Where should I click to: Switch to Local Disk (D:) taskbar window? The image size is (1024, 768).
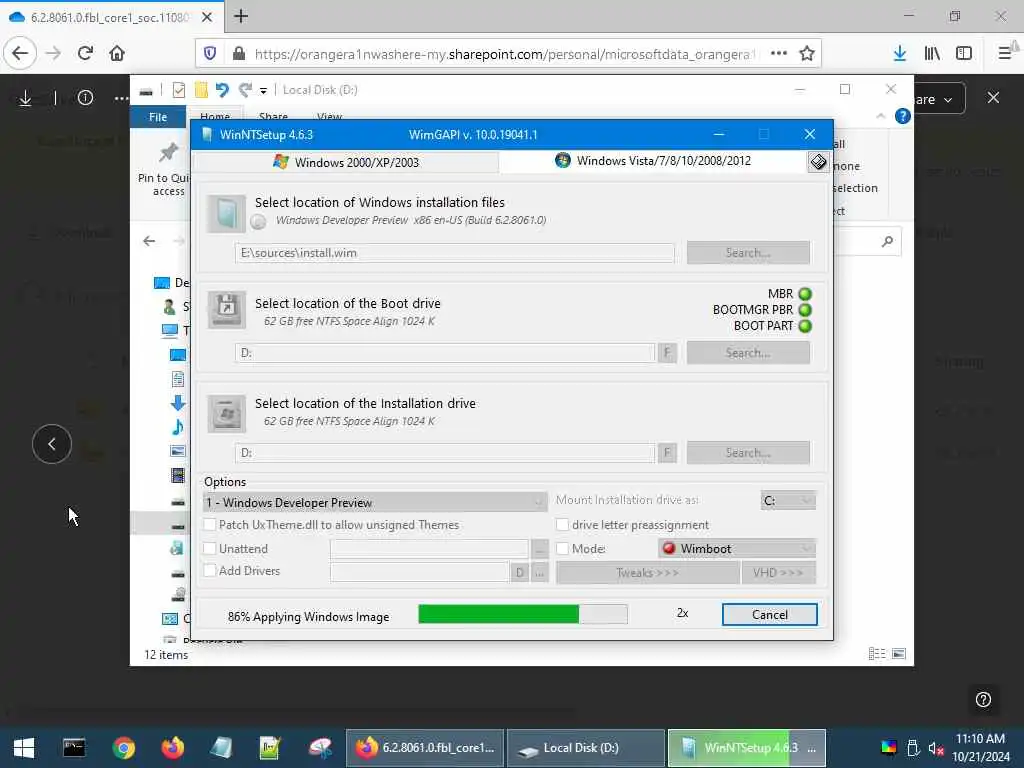tap(585, 748)
